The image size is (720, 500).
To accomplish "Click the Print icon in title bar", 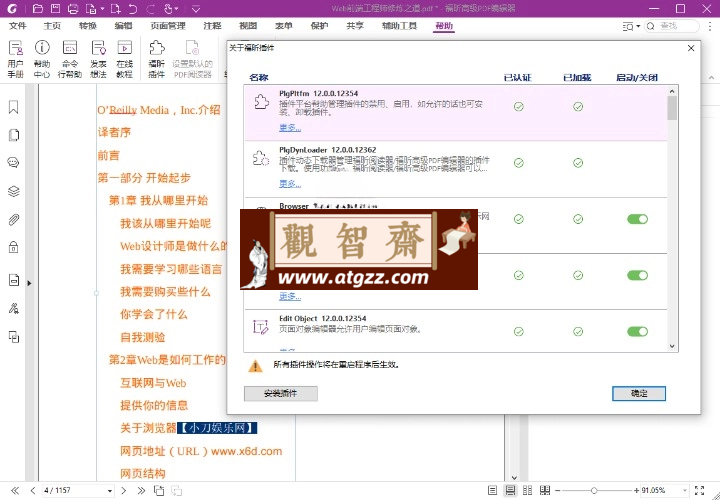I will point(73,9).
